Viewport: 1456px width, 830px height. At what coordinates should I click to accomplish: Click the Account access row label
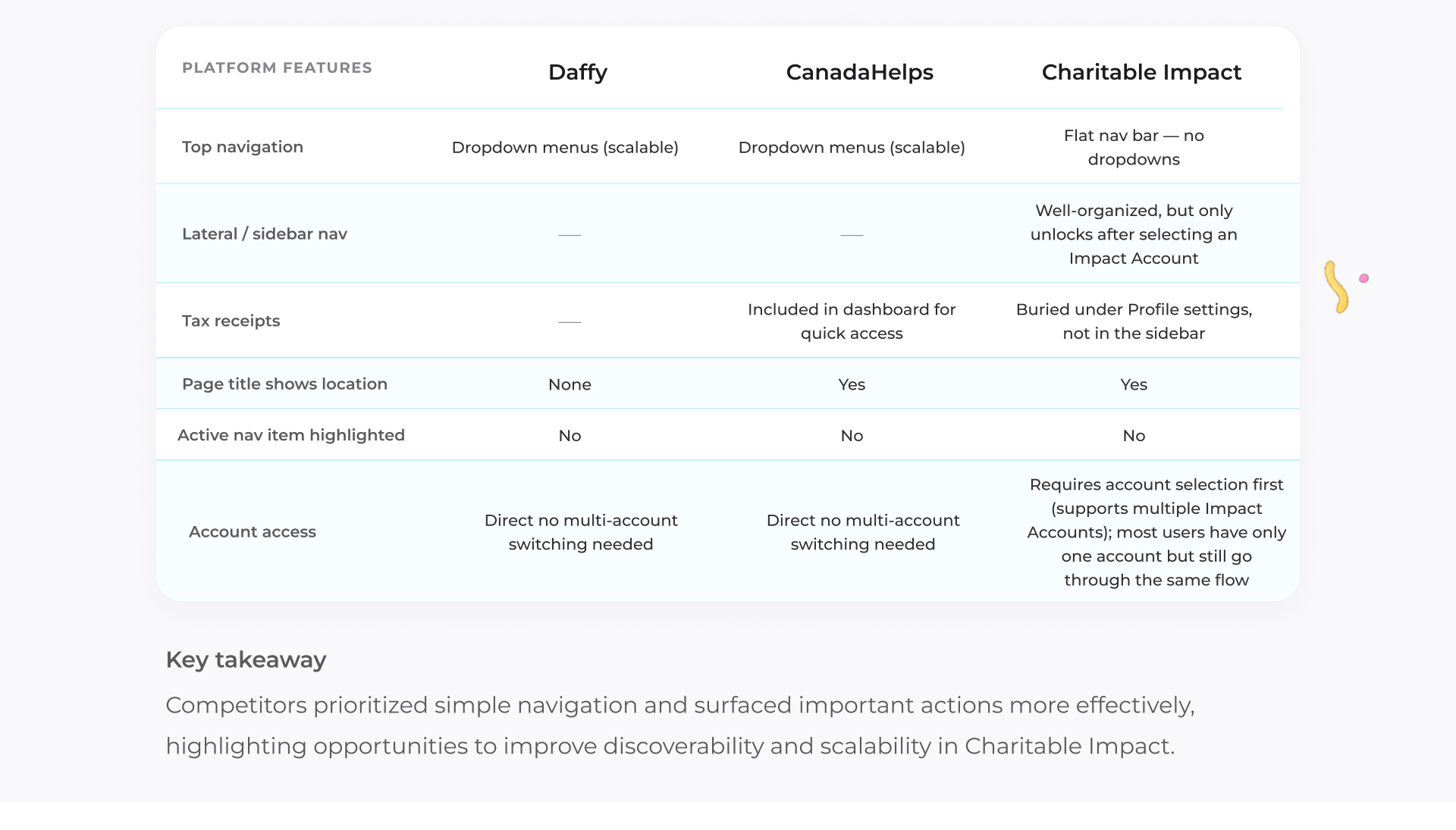pyautogui.click(x=253, y=531)
